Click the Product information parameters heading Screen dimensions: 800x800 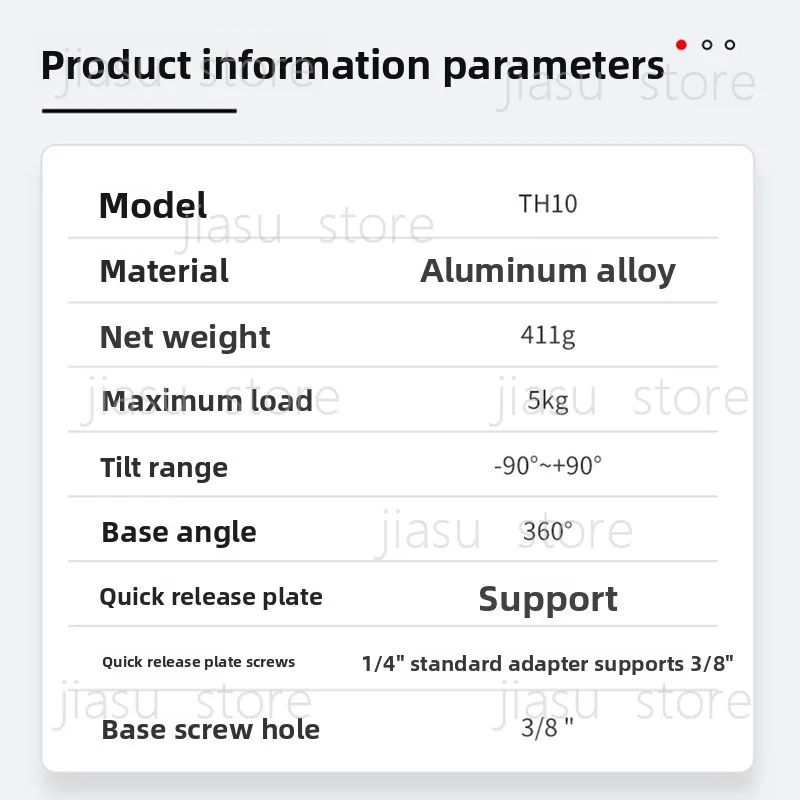pyautogui.click(x=353, y=66)
